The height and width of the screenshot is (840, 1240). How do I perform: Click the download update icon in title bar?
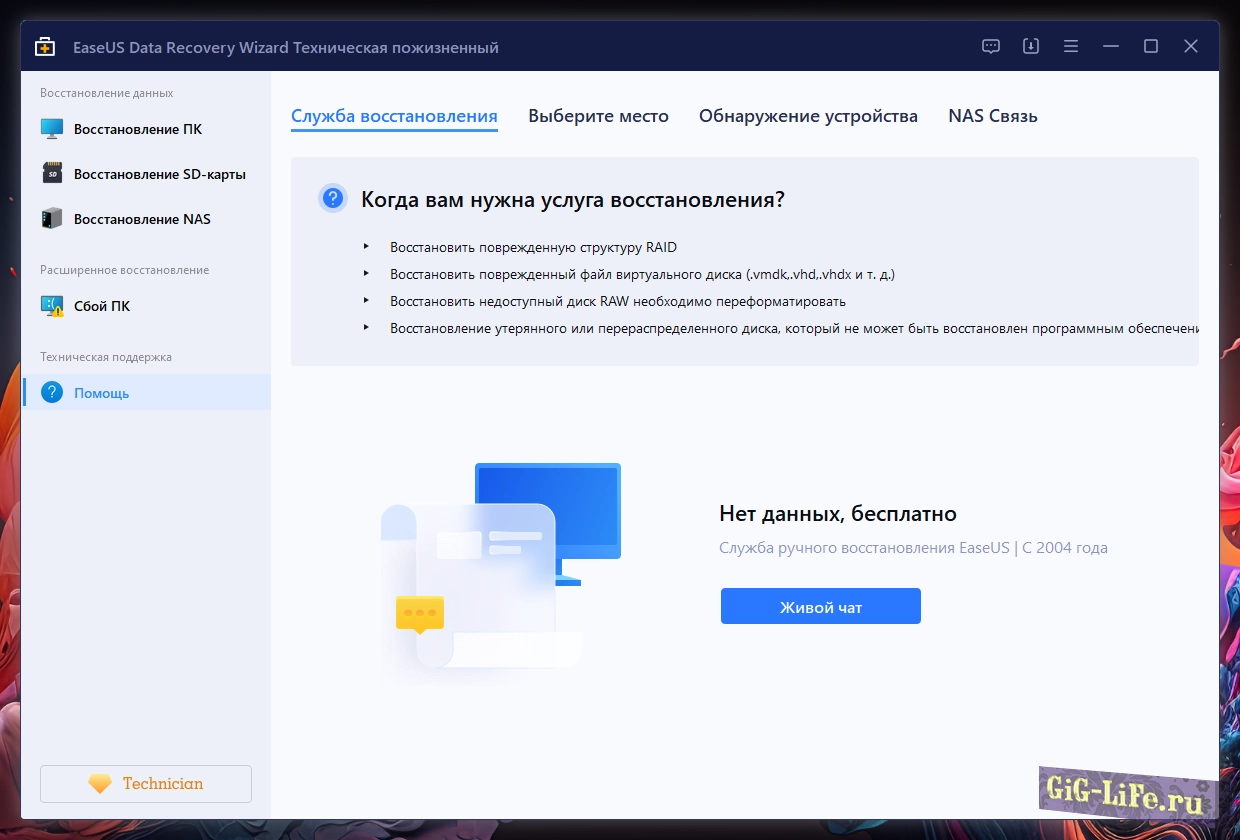coord(1031,46)
